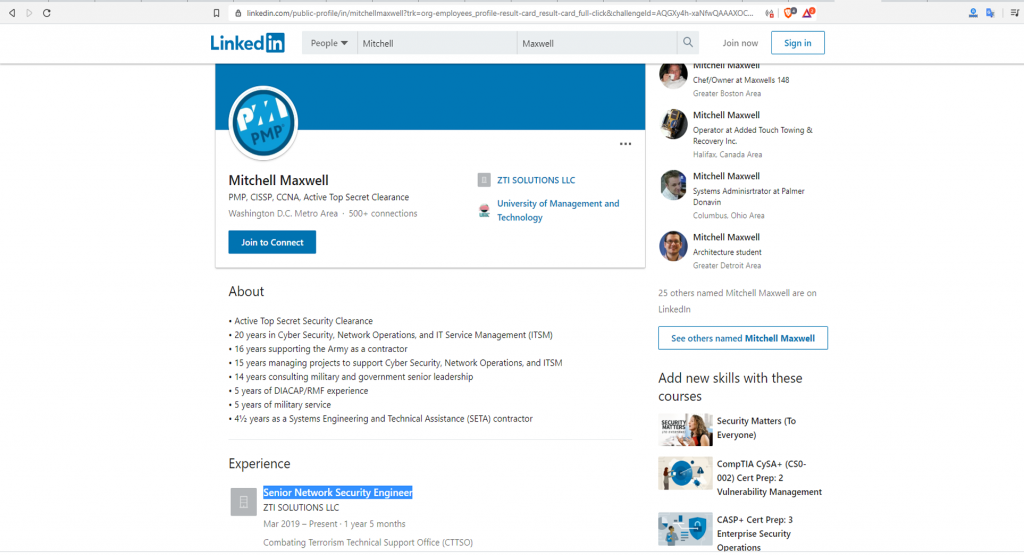Open the ZTI SOLUTIONS LLC link
Image resolution: width=1024 pixels, height=555 pixels.
(x=535, y=180)
